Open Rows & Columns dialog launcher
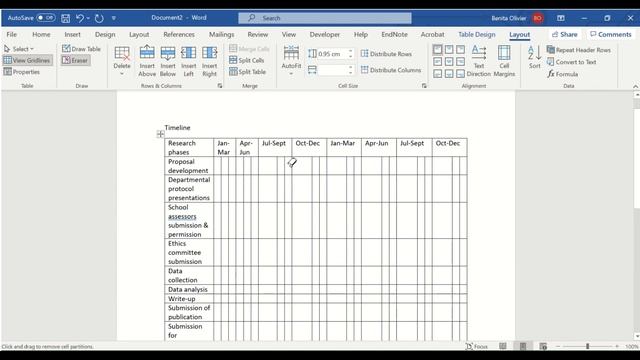Screen dimensions: 640x360 tap(220, 86)
